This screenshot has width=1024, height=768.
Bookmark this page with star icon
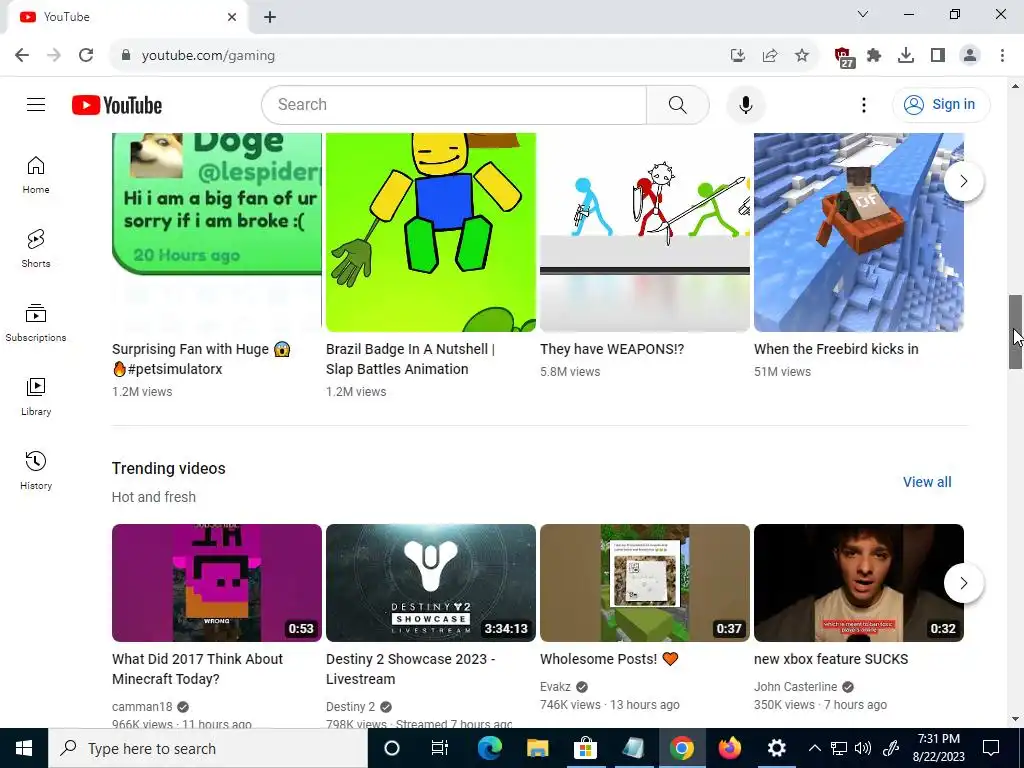coord(802,56)
